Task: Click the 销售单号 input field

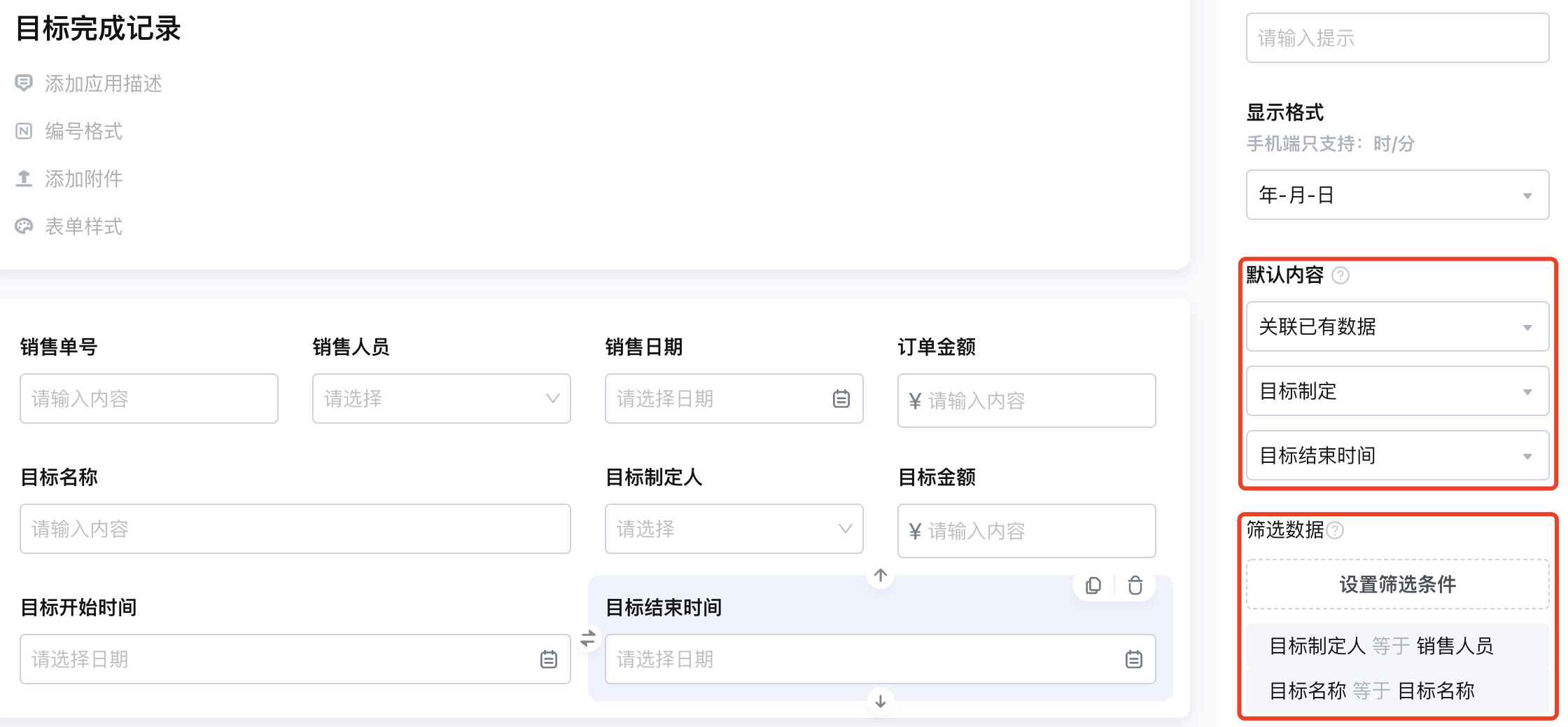Action: click(x=149, y=399)
